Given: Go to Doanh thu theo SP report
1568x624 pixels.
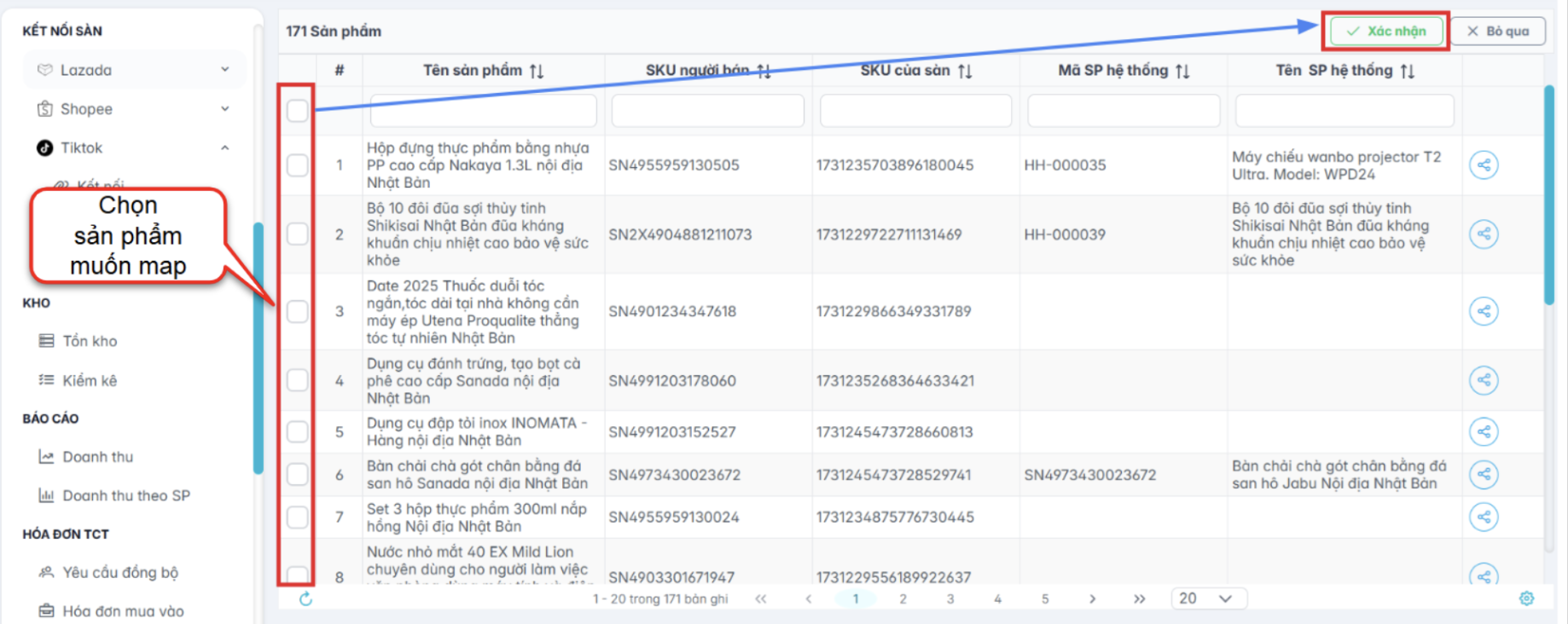Looking at the screenshot, I should pos(125,495).
